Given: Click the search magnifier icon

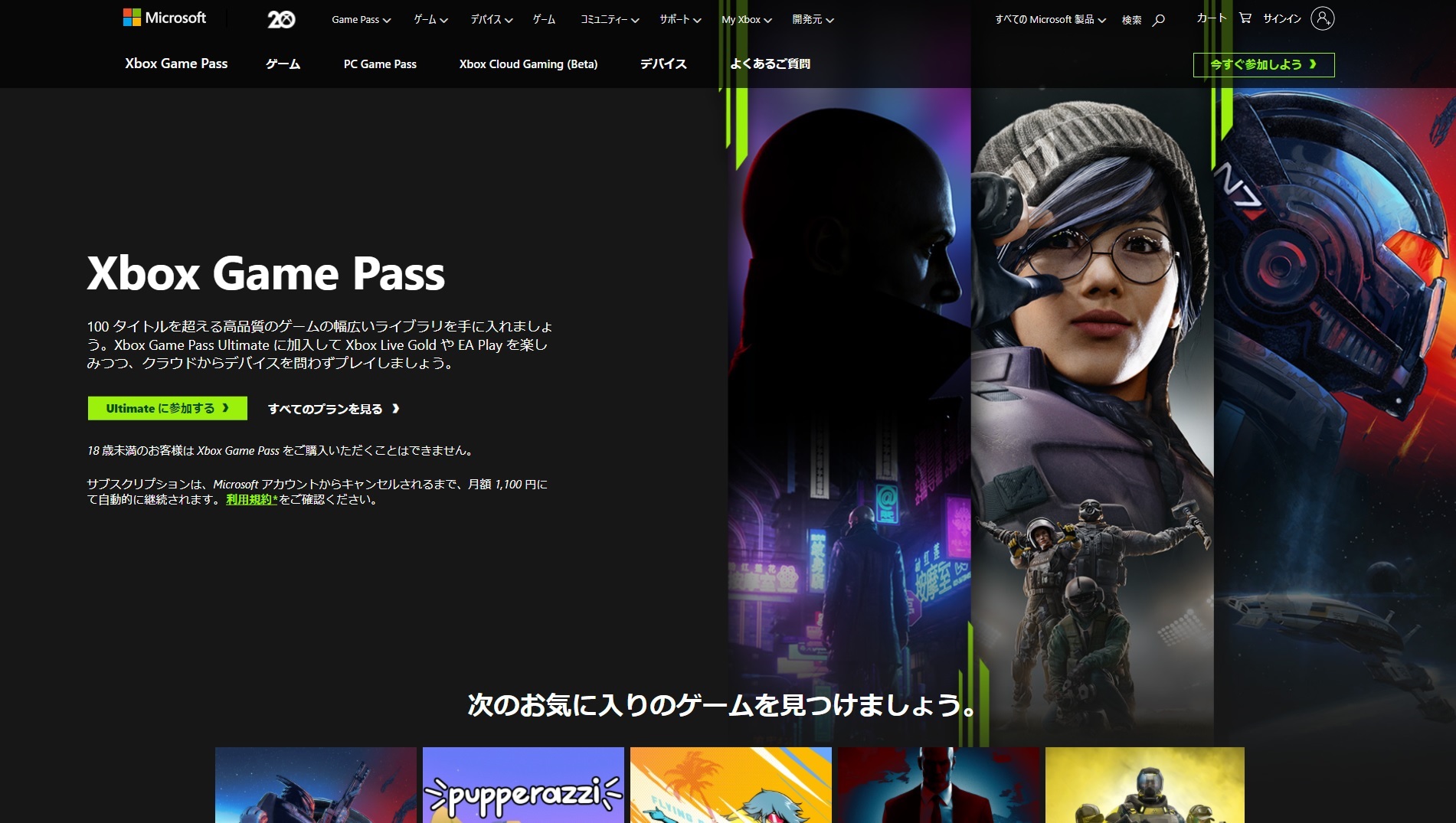Looking at the screenshot, I should [1159, 20].
